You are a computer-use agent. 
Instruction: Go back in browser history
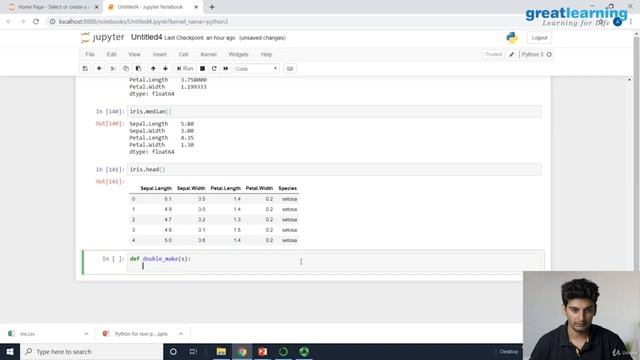tap(9, 22)
